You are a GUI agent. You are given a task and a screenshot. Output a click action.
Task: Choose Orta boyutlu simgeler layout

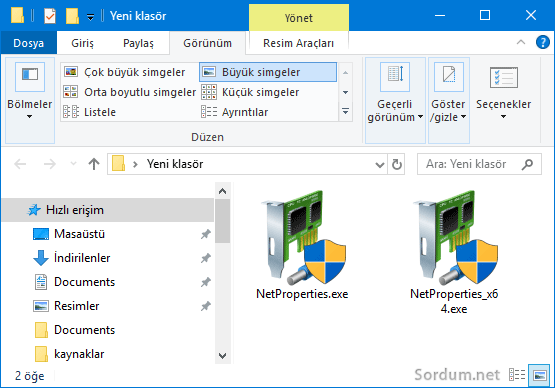[x=130, y=92]
